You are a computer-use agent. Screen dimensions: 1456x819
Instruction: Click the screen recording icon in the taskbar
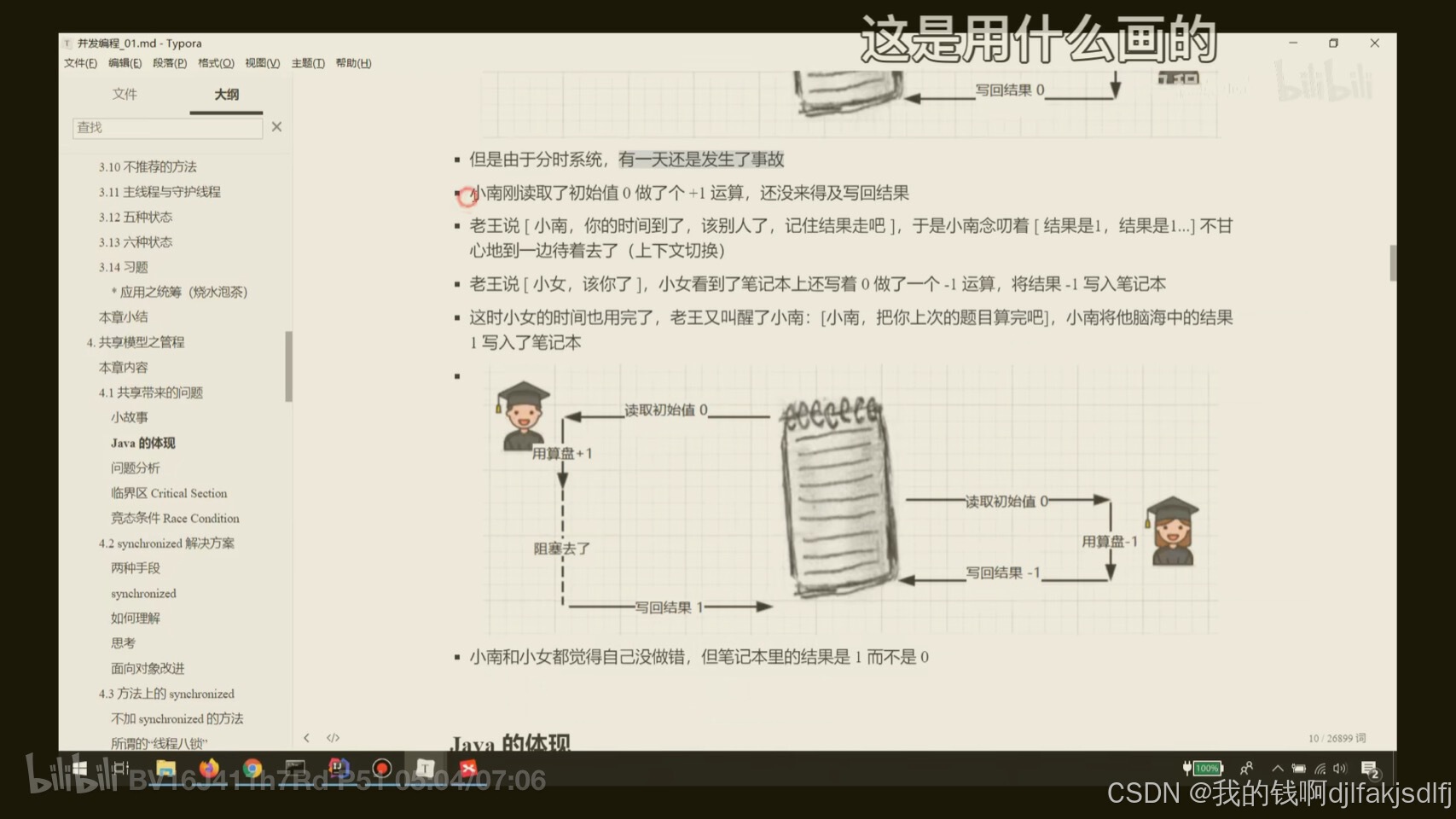tap(383, 768)
